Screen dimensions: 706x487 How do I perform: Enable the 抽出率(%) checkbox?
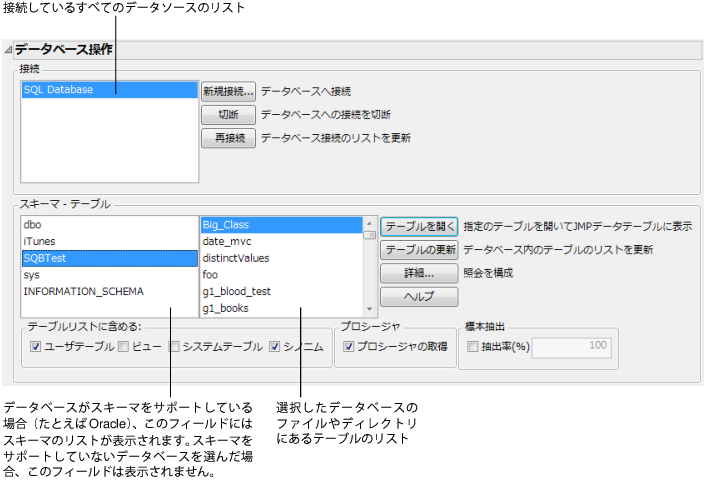[x=473, y=347]
